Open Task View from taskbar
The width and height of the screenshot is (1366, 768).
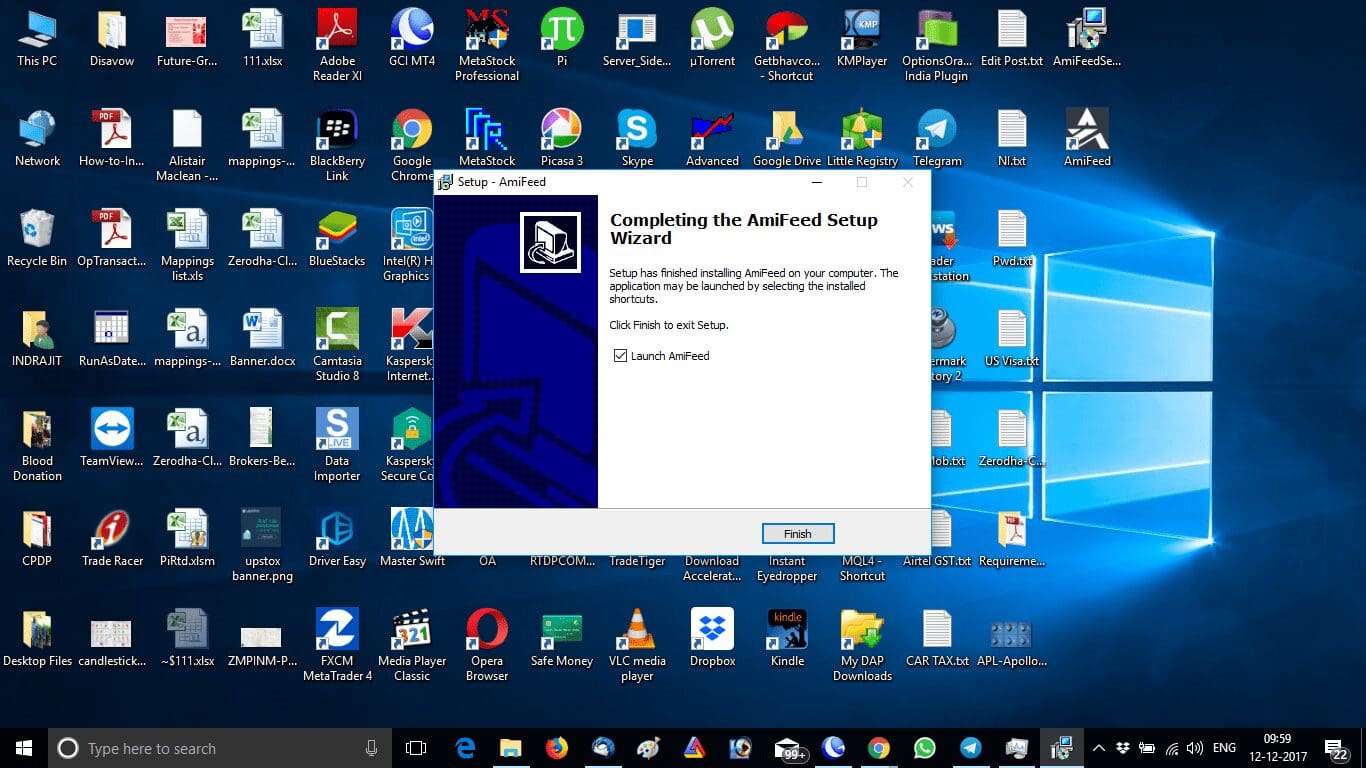tap(416, 748)
